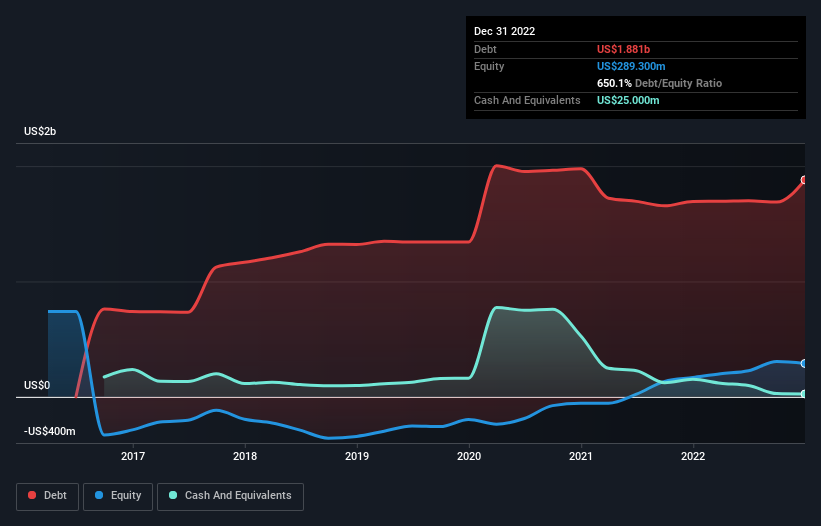This screenshot has height=526, width=821.
Task: Click the US$2b y-axis label
Action: [40, 131]
